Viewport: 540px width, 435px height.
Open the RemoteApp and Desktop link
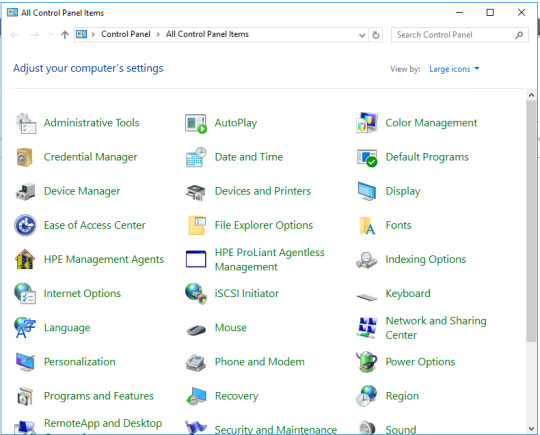(x=103, y=423)
